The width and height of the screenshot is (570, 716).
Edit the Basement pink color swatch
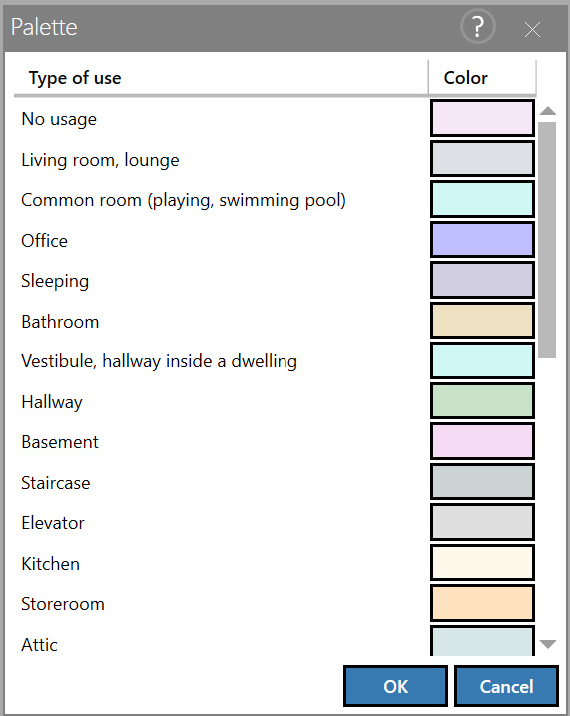coord(482,441)
